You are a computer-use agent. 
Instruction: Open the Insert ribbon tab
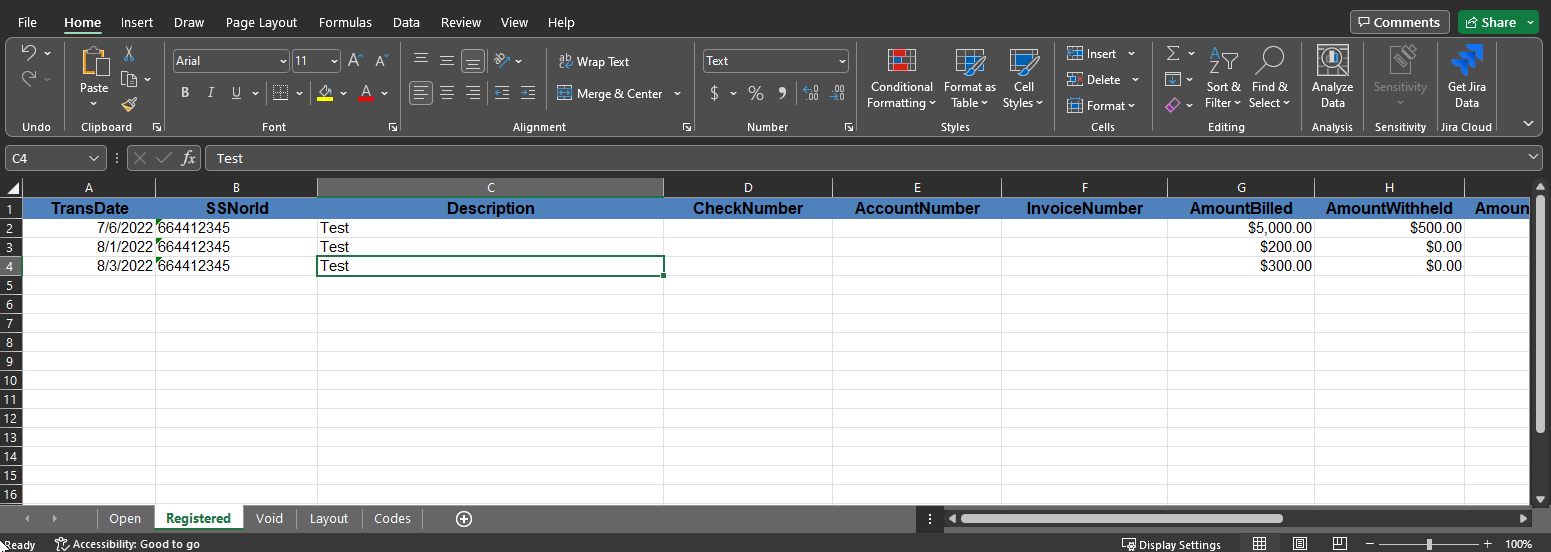(137, 22)
